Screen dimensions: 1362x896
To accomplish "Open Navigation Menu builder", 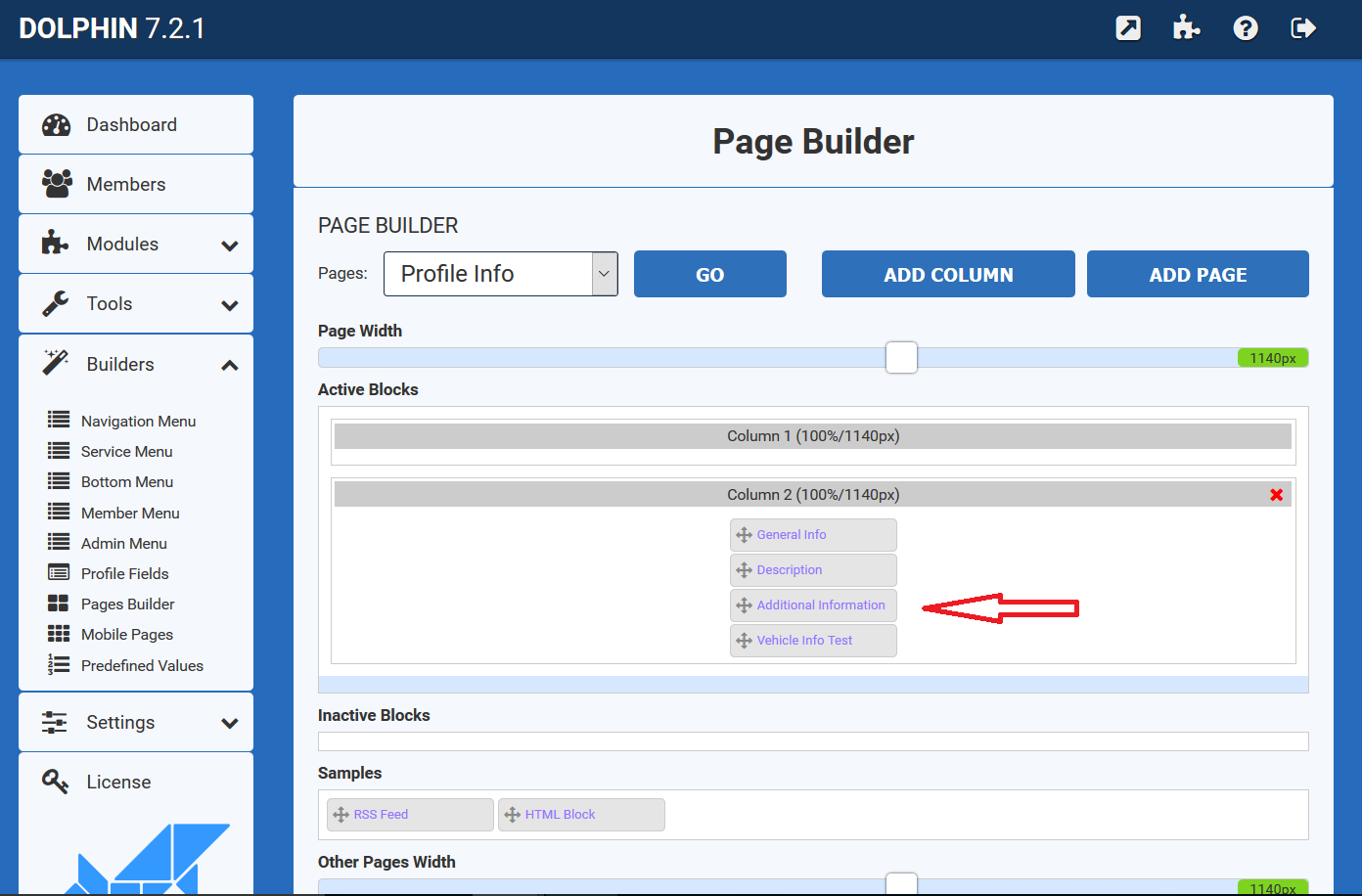I will (138, 421).
